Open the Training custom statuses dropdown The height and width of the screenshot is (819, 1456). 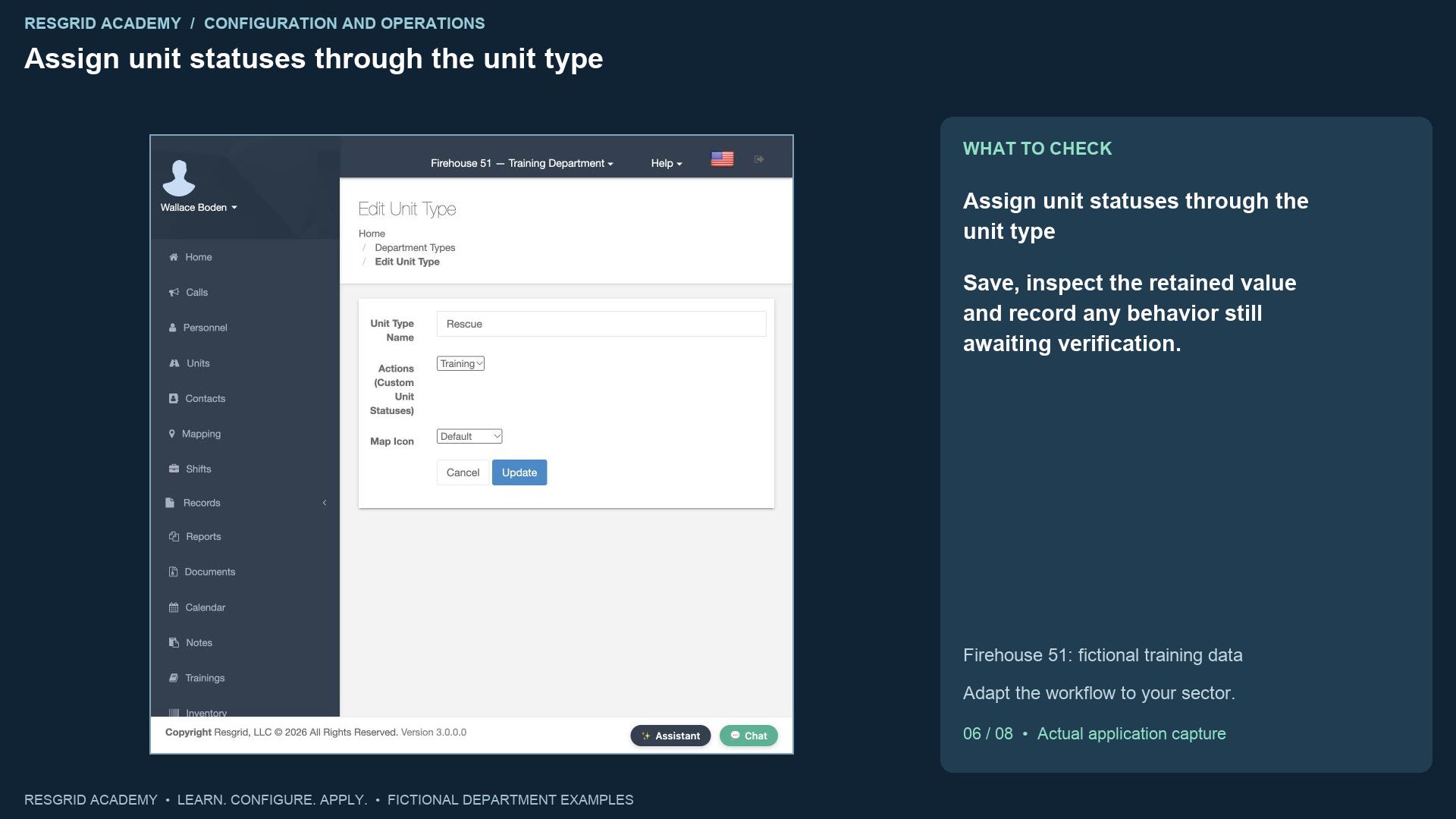460,364
